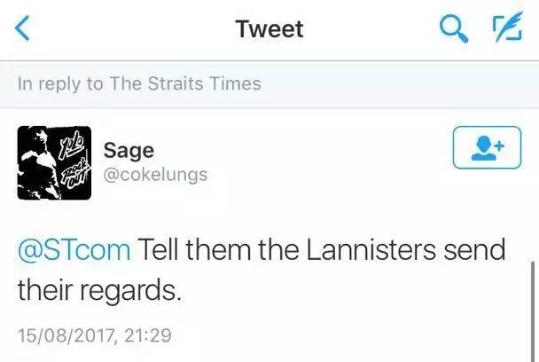Open search with the magnifying glass icon

454,29
